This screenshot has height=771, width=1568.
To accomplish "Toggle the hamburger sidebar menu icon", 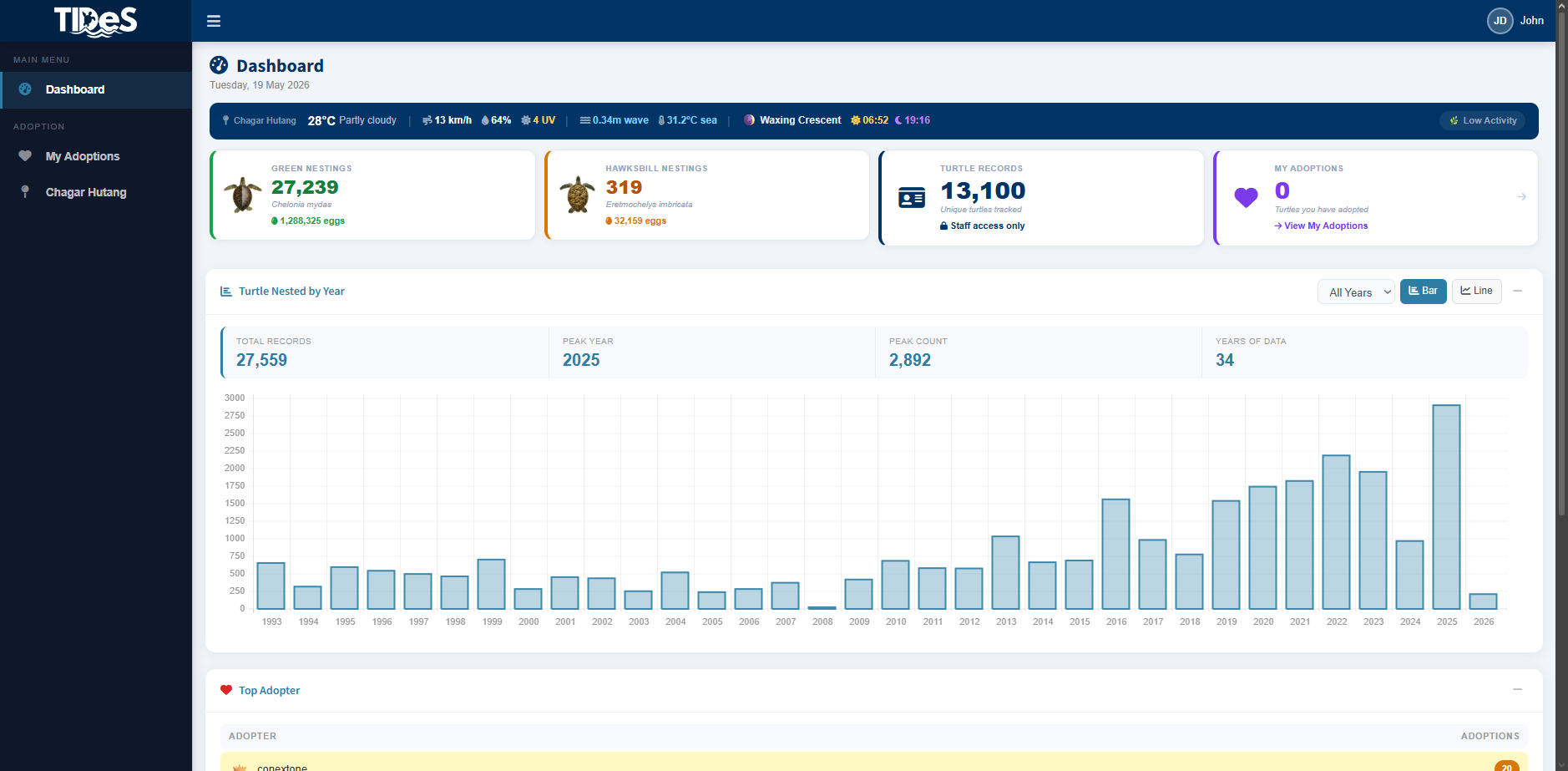I will click(214, 21).
